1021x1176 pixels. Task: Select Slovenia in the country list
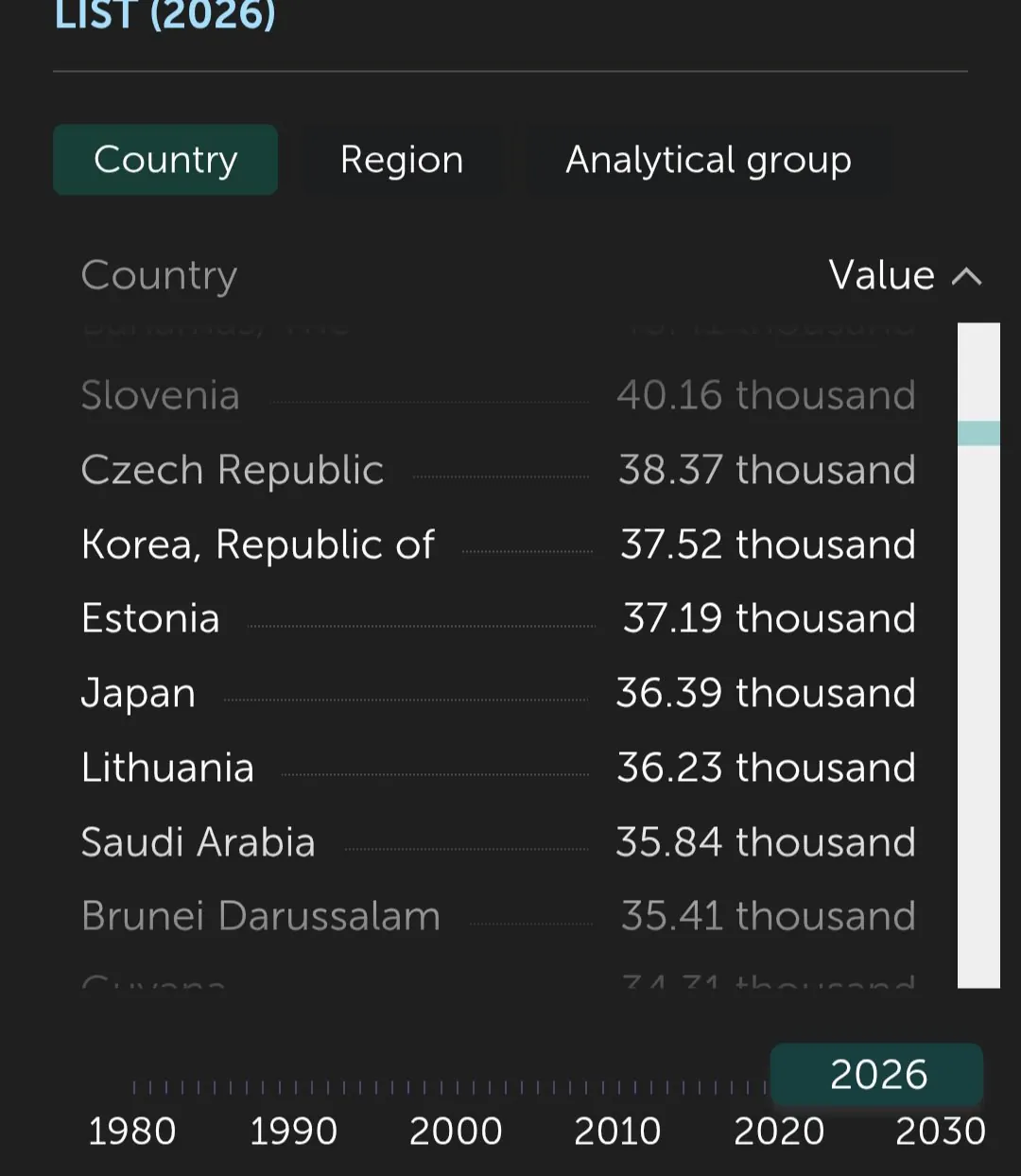161,395
